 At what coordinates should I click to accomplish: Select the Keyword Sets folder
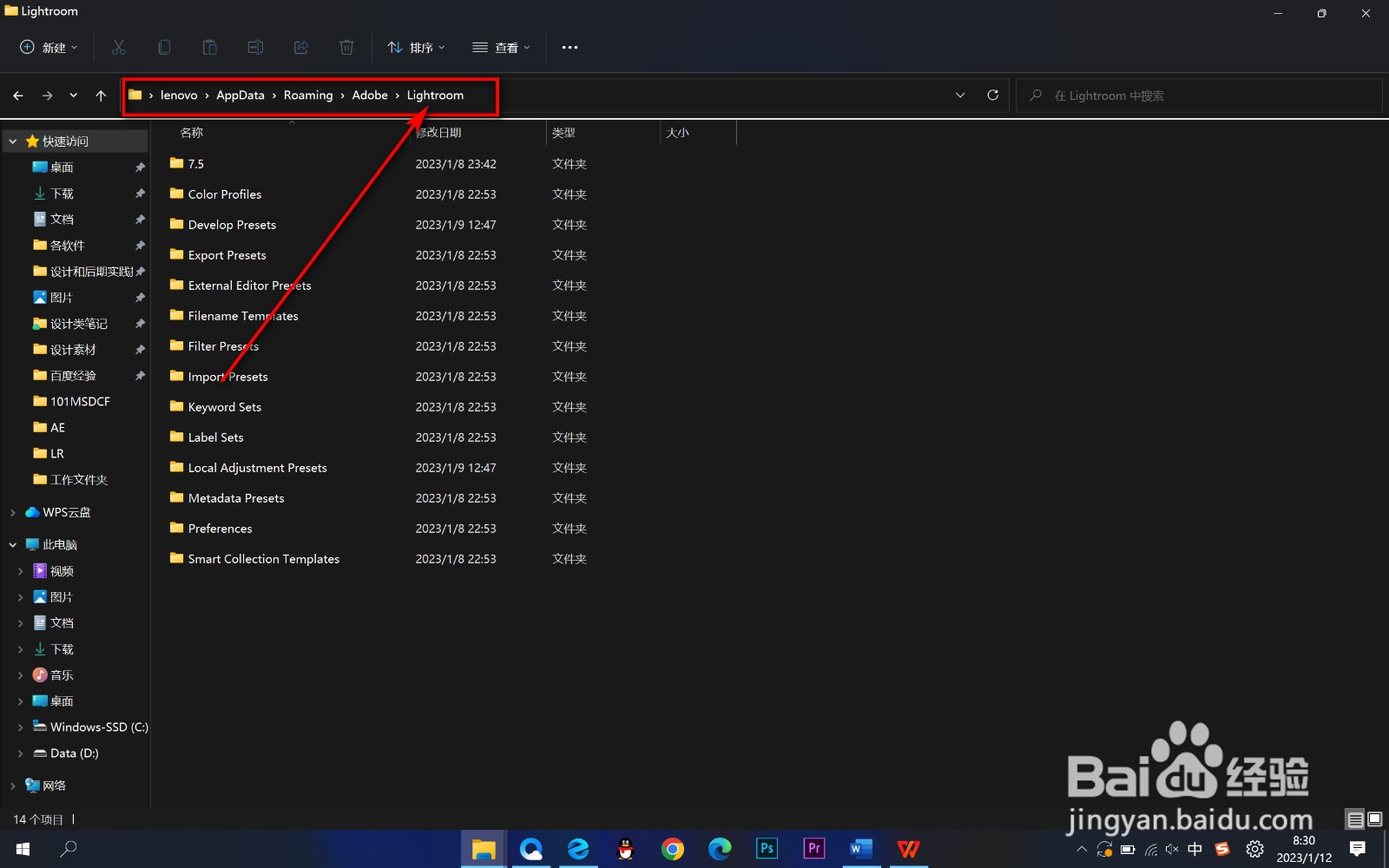224,407
